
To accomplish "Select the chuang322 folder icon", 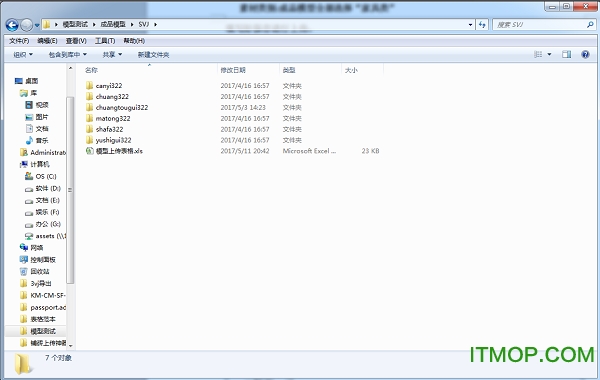I will click(90, 96).
